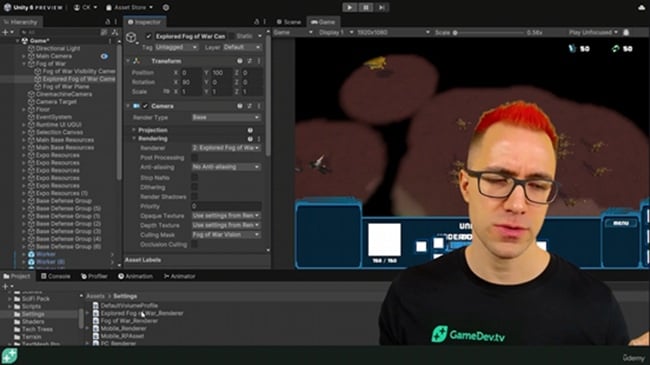
Task: Open Camera component three-dot menu
Action: [259, 106]
